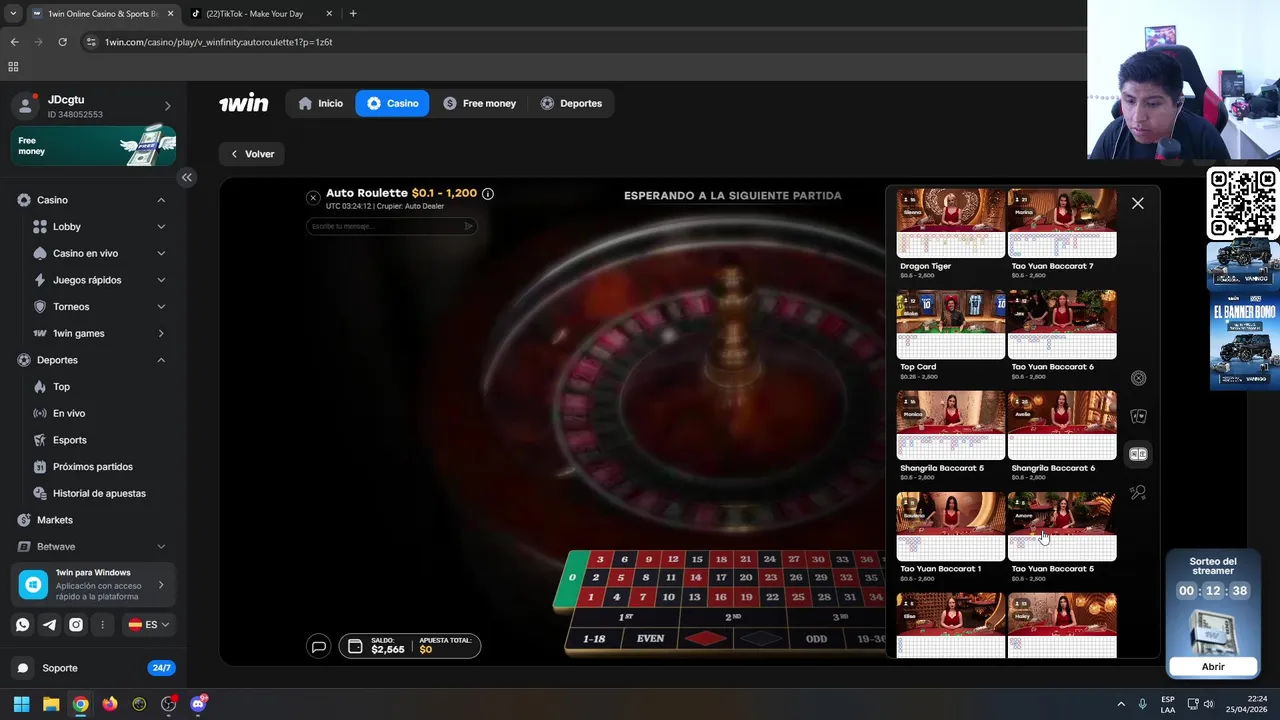This screenshot has width=1280, height=720.
Task: Open Free money tab in top nav
Action: pyautogui.click(x=480, y=103)
